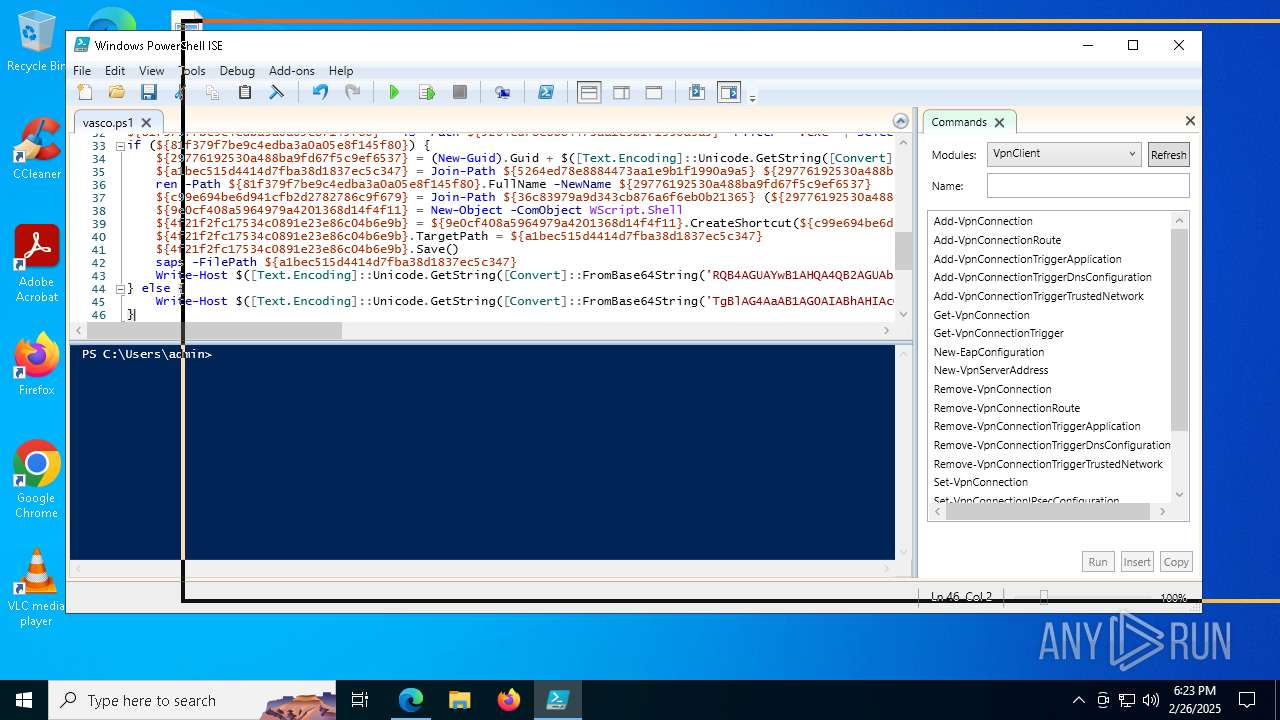This screenshot has width=1280, height=720.
Task: Open the Help menu
Action: click(x=341, y=71)
